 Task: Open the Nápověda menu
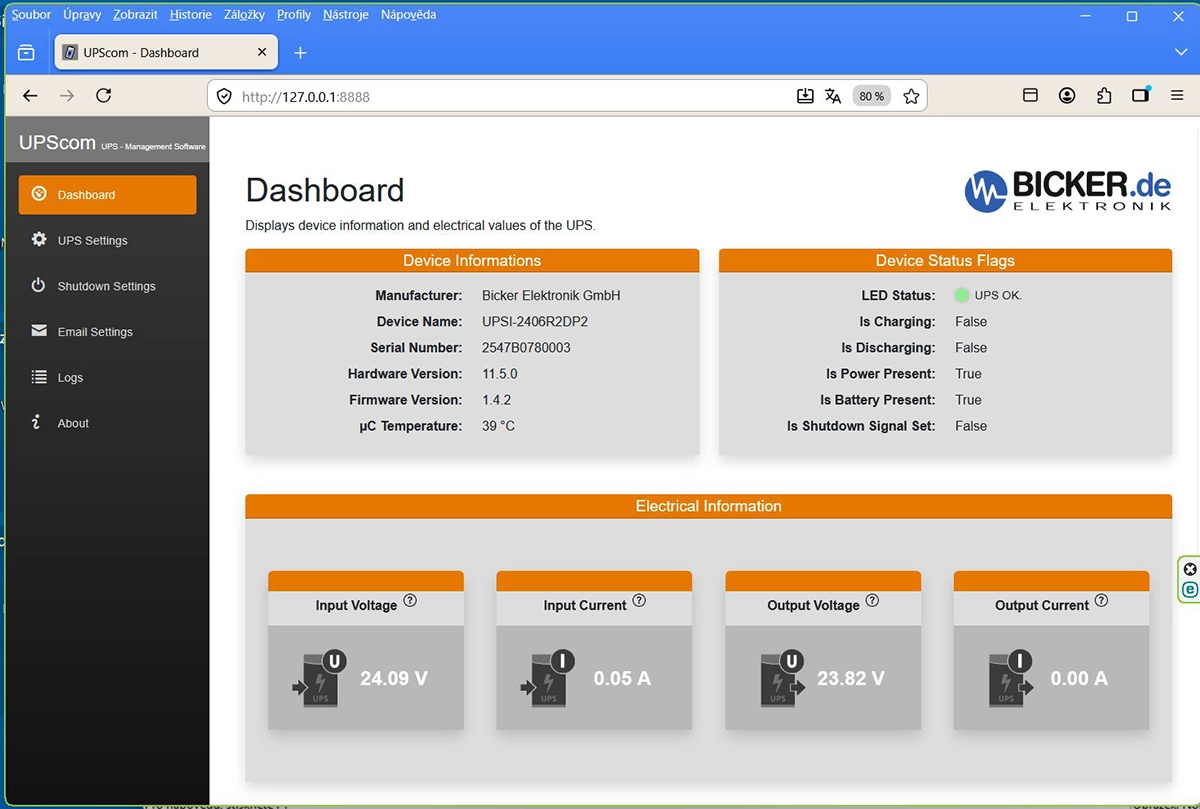[408, 15]
